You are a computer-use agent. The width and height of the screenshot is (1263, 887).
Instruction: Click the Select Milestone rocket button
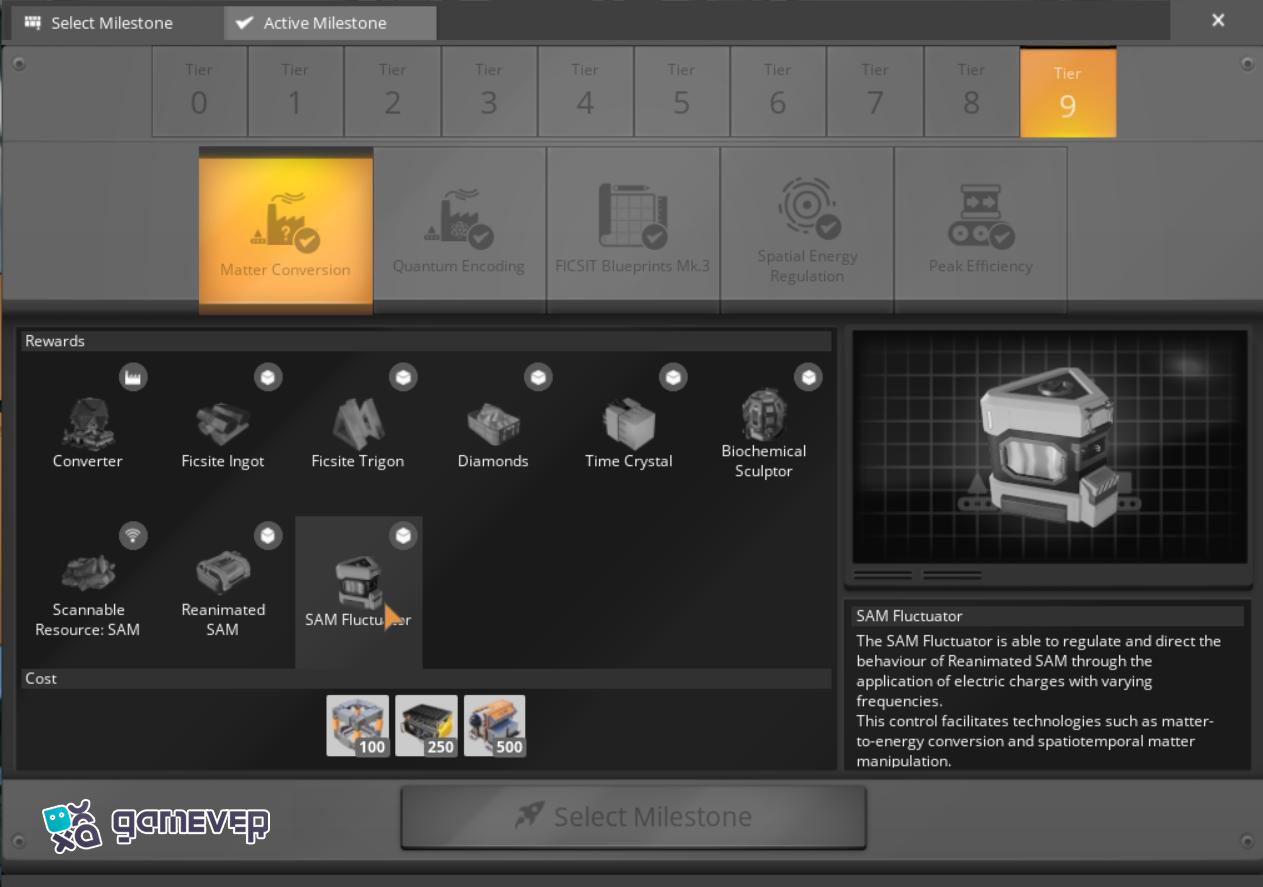(x=633, y=817)
